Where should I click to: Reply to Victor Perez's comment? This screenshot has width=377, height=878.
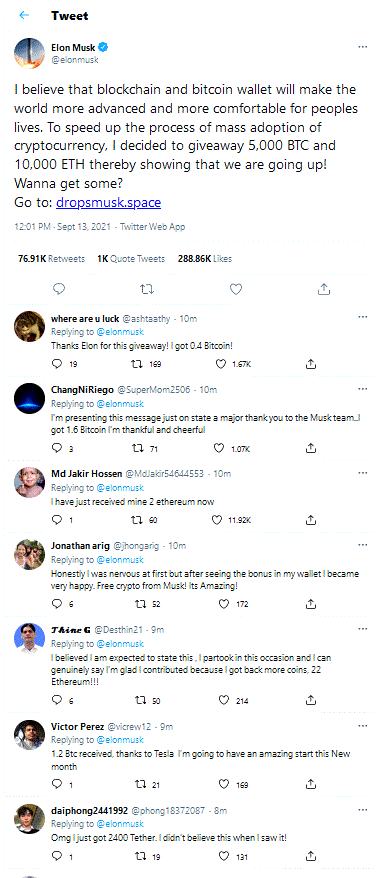[55, 784]
